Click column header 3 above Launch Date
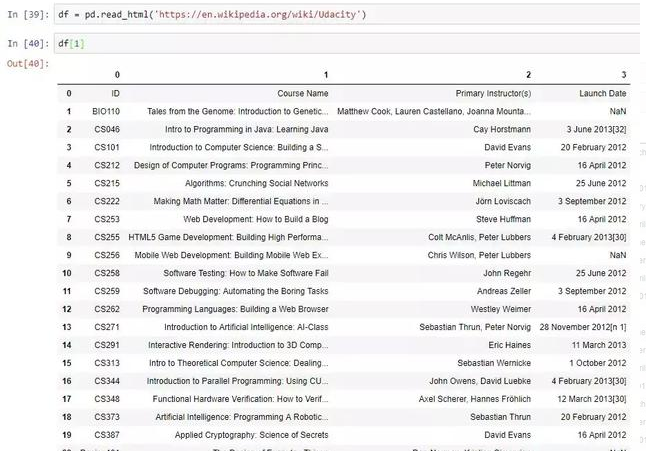646x451 pixels. (623, 75)
